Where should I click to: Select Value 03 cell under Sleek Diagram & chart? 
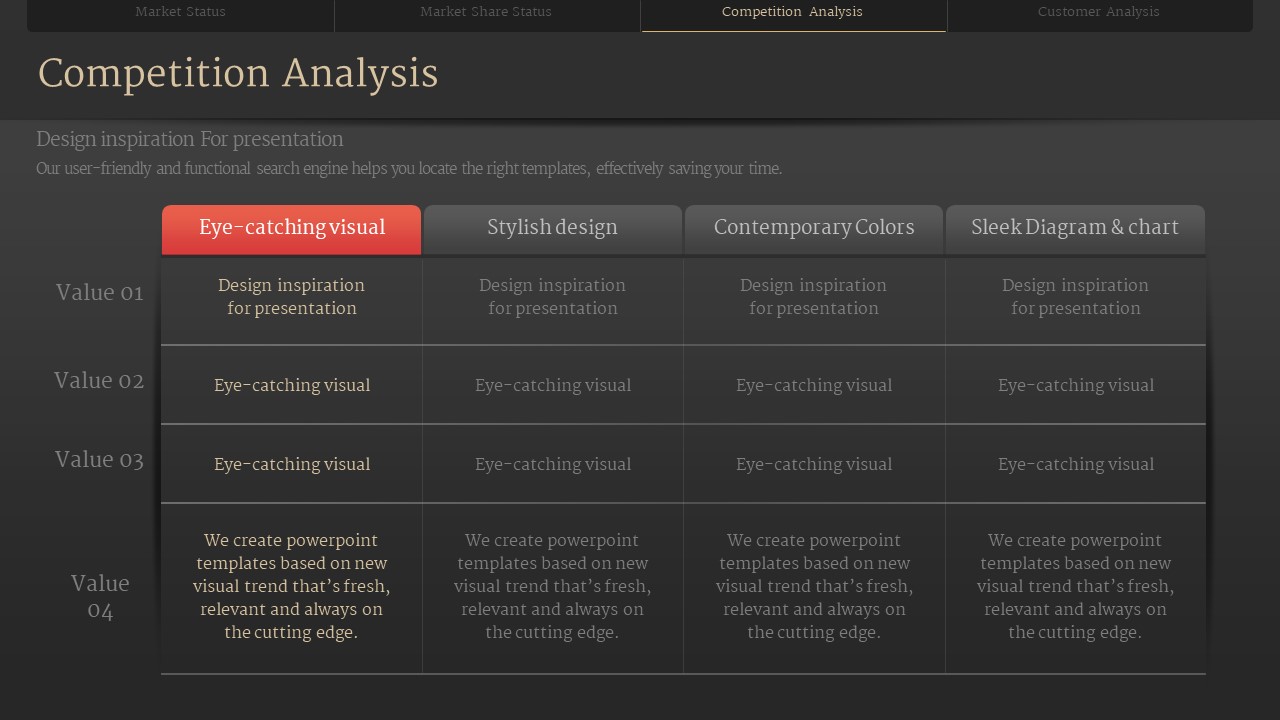(x=1075, y=465)
